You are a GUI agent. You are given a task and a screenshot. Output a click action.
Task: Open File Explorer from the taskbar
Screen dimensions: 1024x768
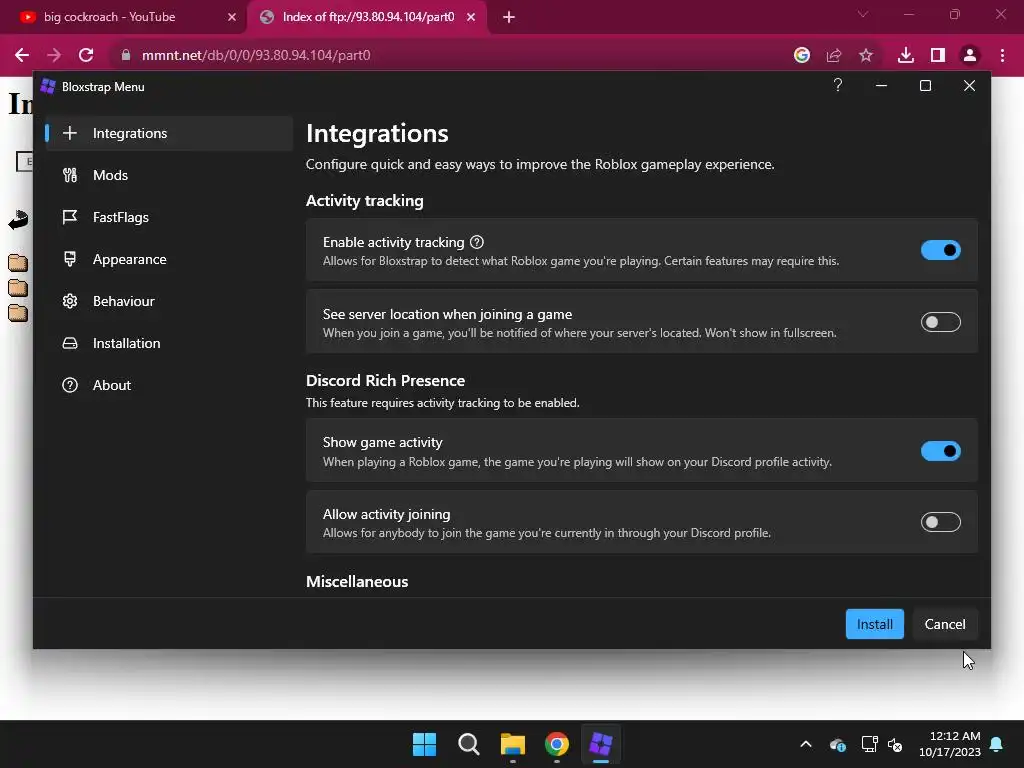(x=513, y=744)
